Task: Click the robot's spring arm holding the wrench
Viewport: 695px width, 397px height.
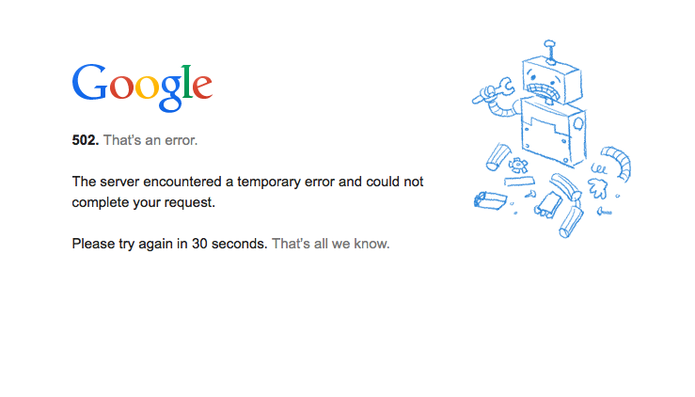Action: pyautogui.click(x=505, y=107)
